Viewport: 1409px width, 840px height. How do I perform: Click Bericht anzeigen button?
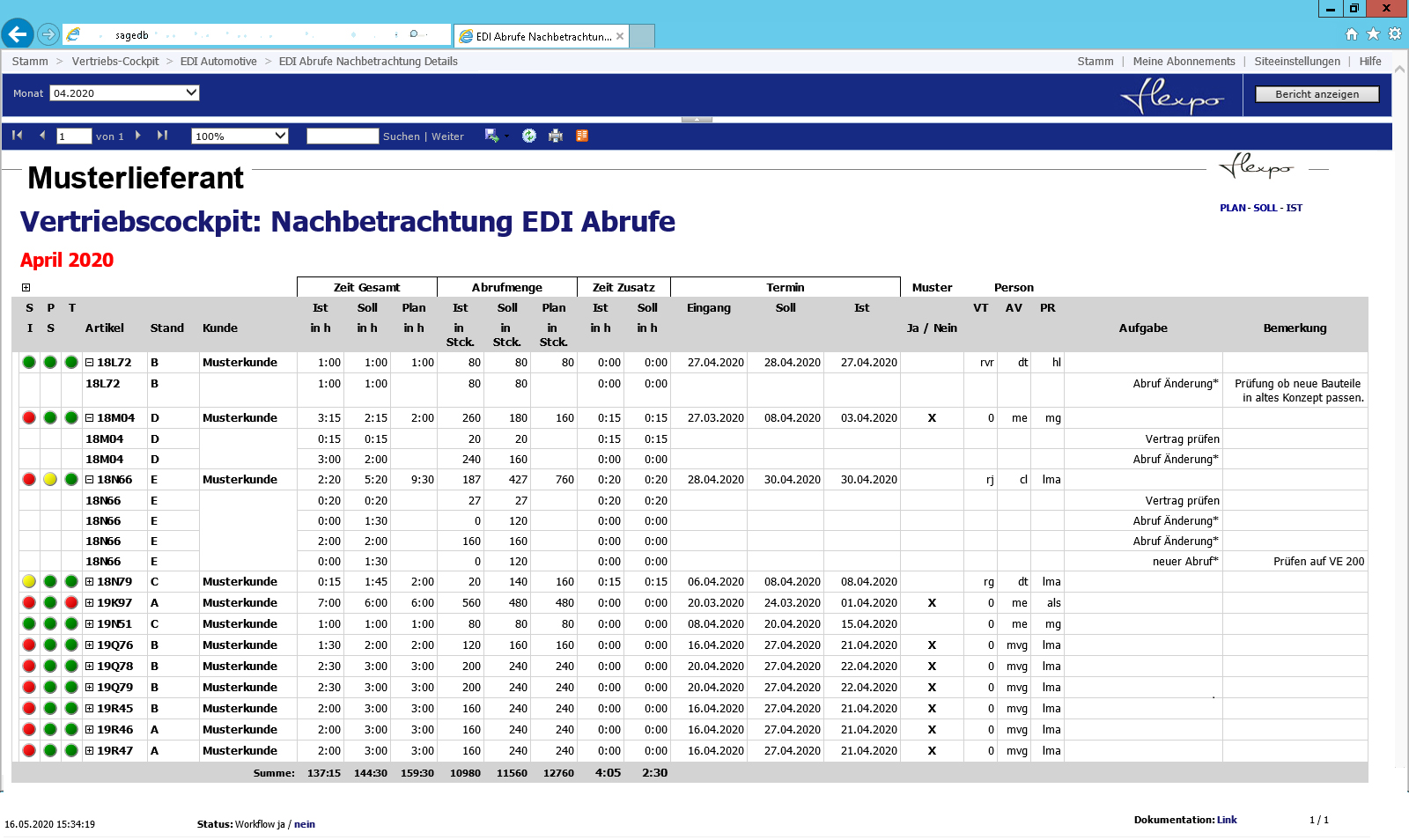click(x=1317, y=94)
